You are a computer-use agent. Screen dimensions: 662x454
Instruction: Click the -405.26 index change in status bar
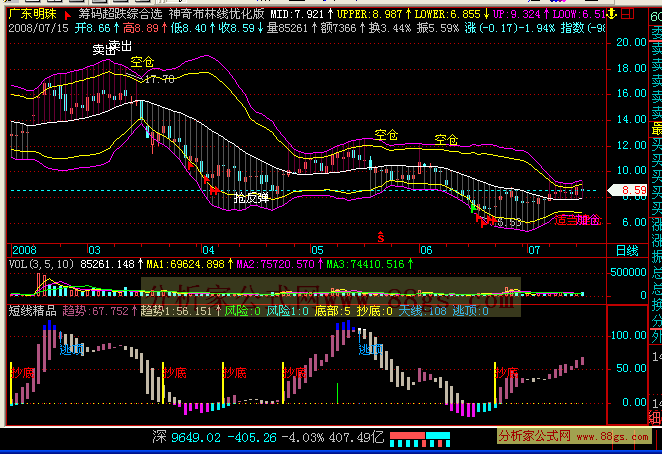coord(252,438)
